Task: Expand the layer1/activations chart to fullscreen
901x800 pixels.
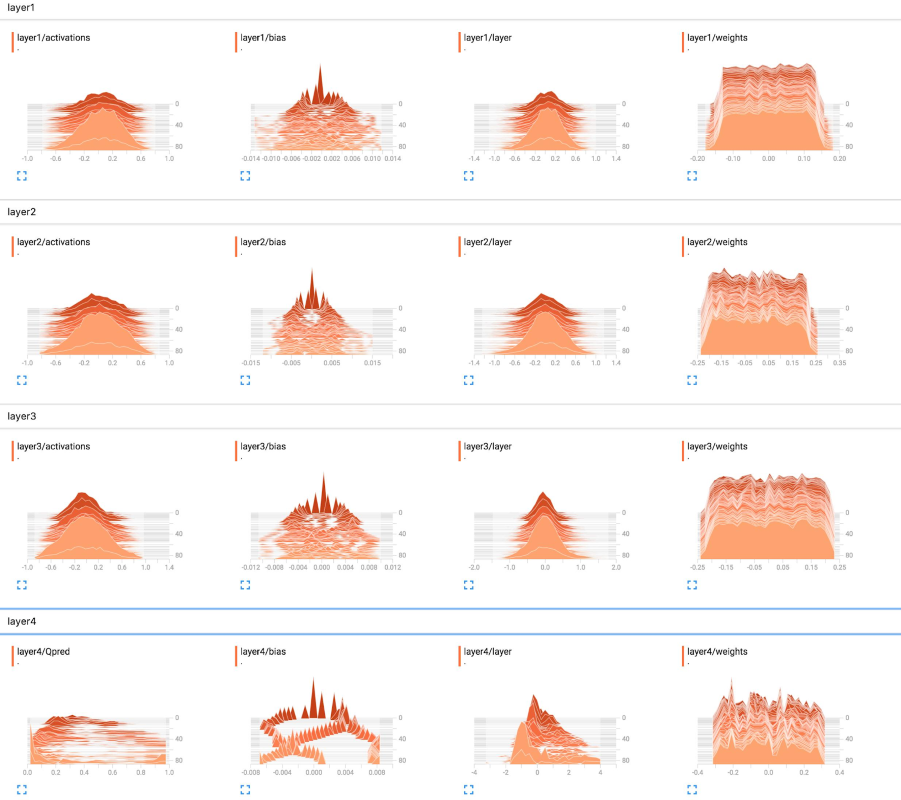Action: pyautogui.click(x=21, y=175)
